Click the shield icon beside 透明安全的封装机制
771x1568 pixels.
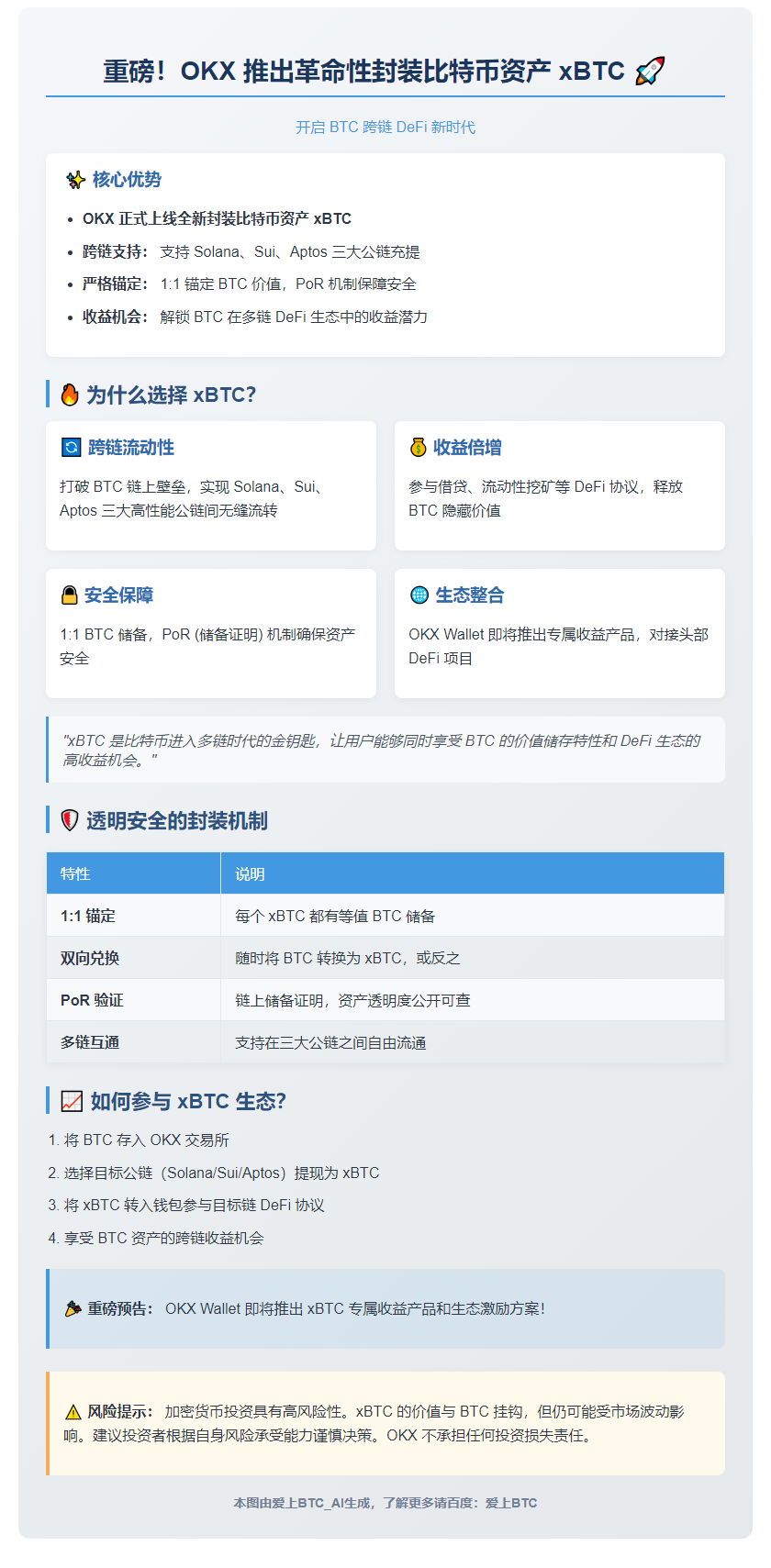pos(70,820)
